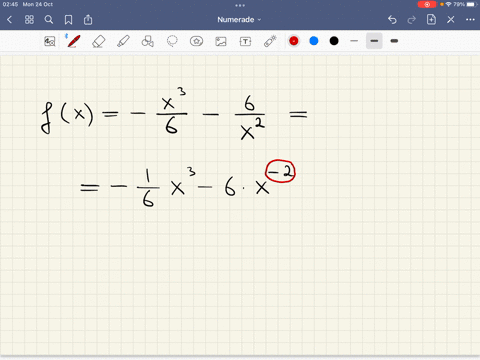The image size is (480, 360).
Task: Select the Shapes tool
Action: pyautogui.click(x=148, y=41)
